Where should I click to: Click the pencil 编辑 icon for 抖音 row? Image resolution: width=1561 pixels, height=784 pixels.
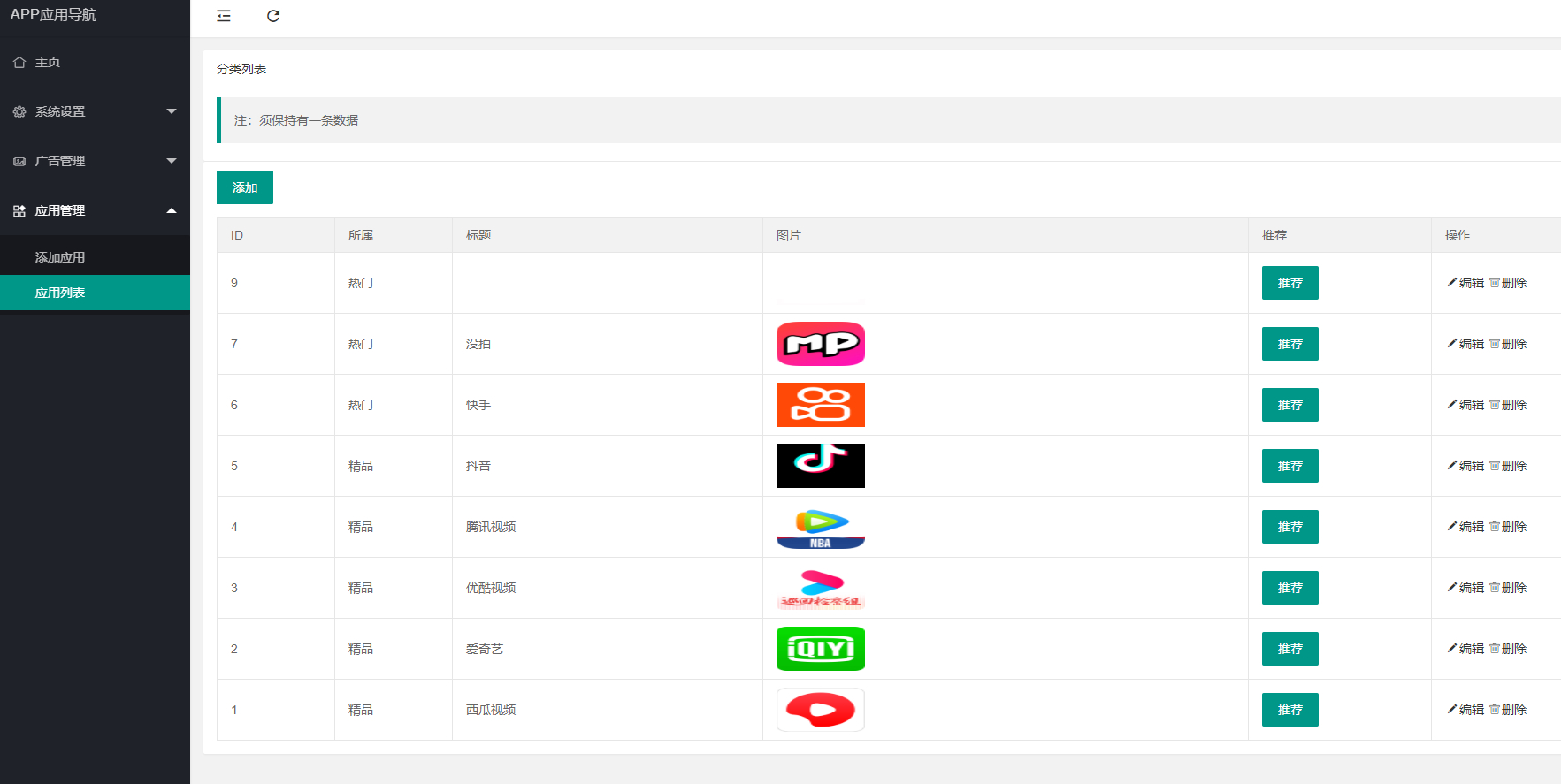(x=1452, y=465)
